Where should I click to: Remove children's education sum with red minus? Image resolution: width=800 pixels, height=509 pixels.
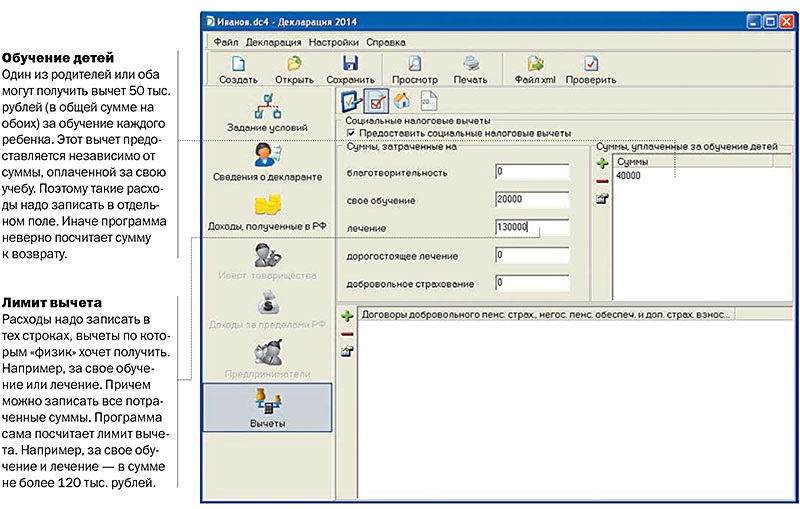click(x=602, y=180)
